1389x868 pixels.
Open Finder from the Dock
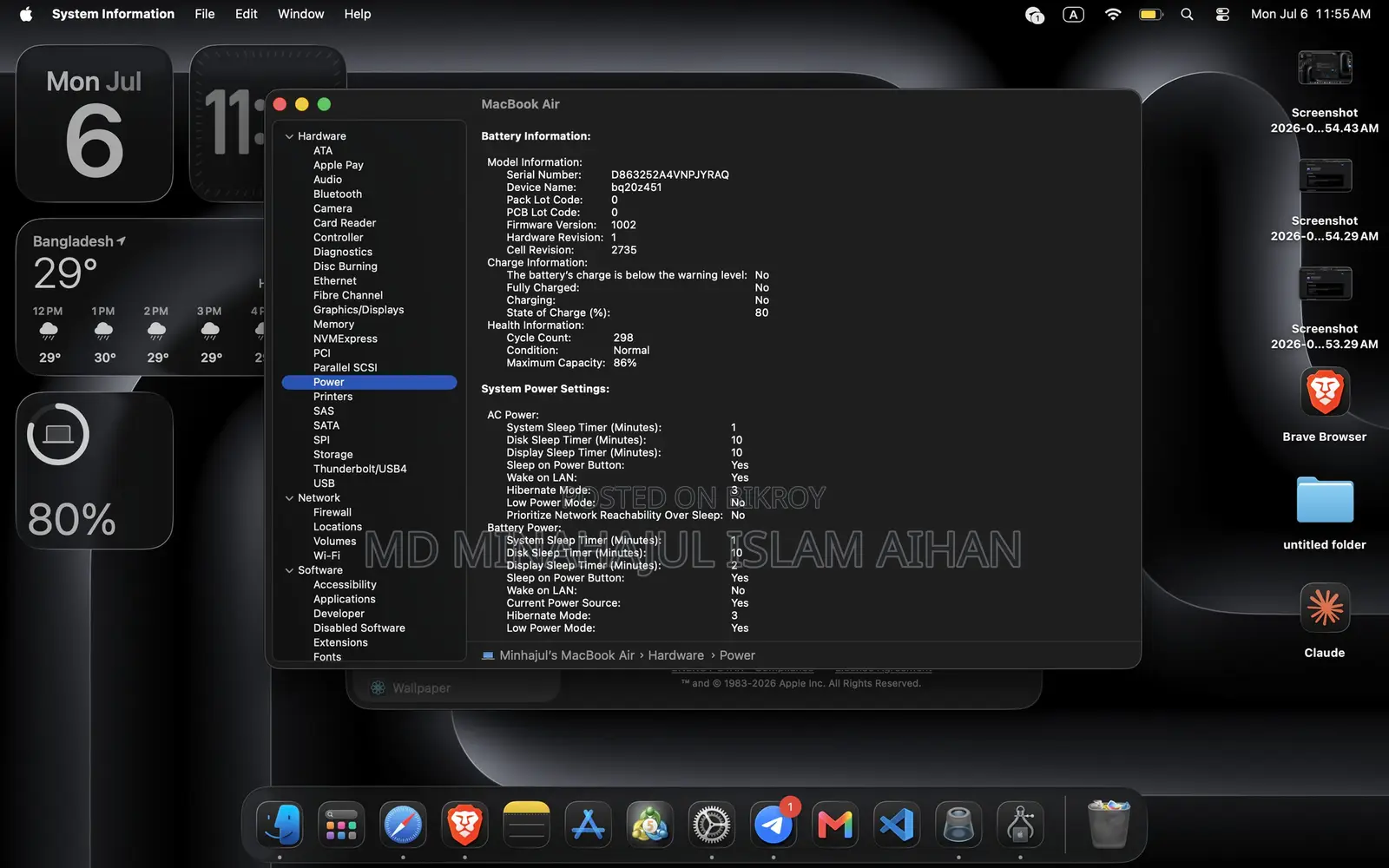click(x=280, y=825)
